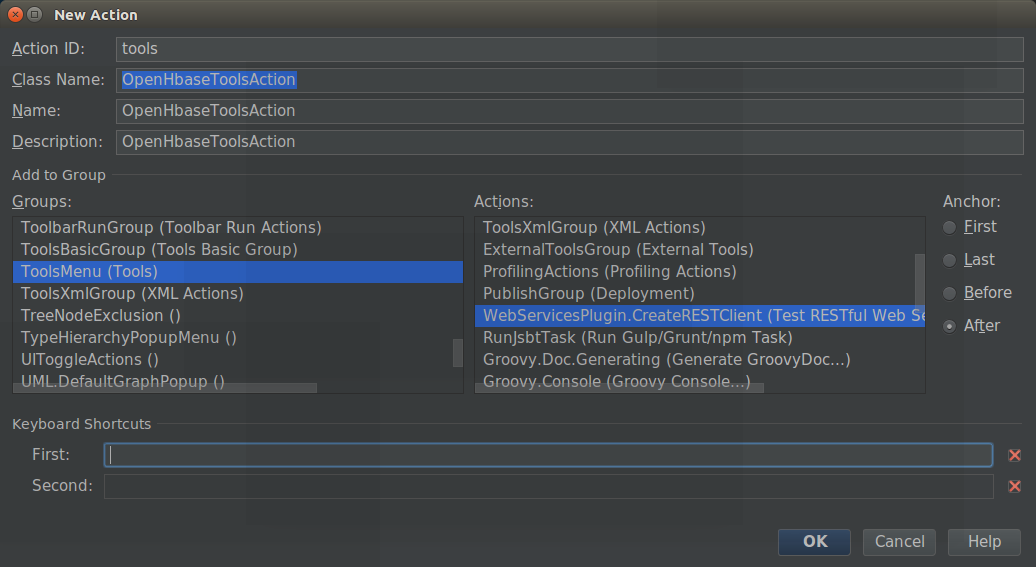Image resolution: width=1036 pixels, height=567 pixels.
Task: Select the After anchor radio button
Action: [950, 326]
